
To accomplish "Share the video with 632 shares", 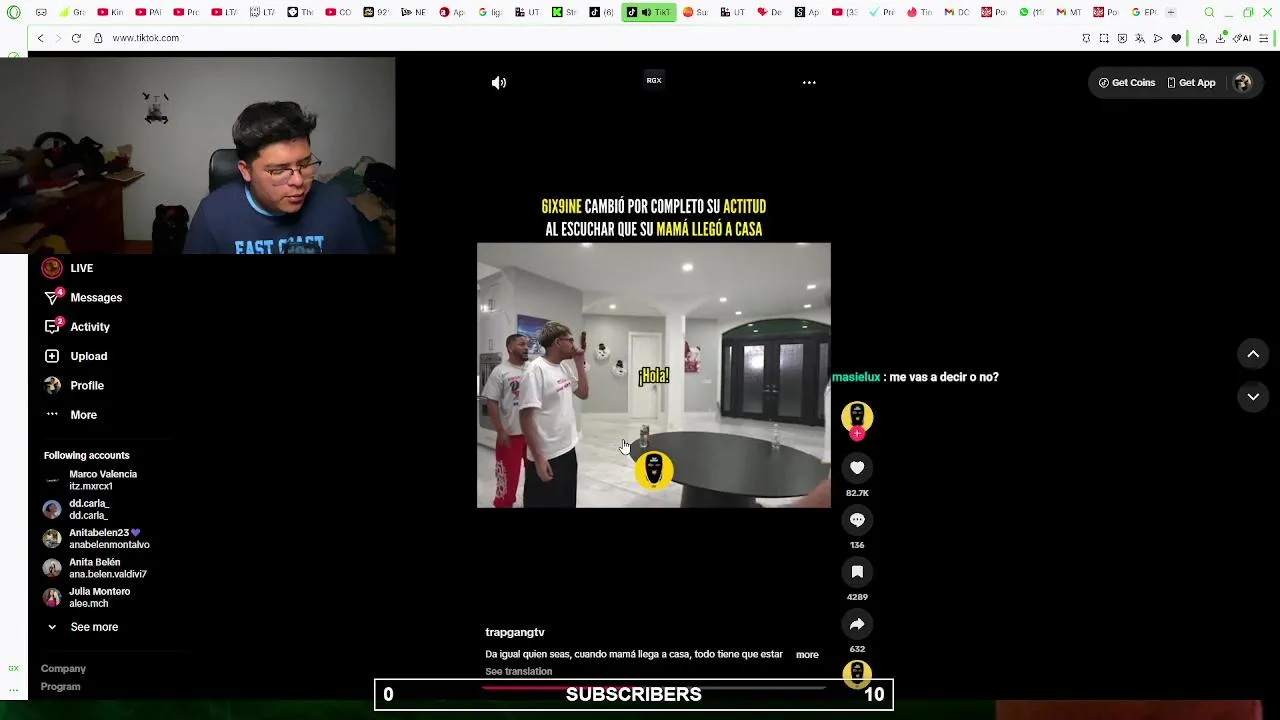I will 857,624.
